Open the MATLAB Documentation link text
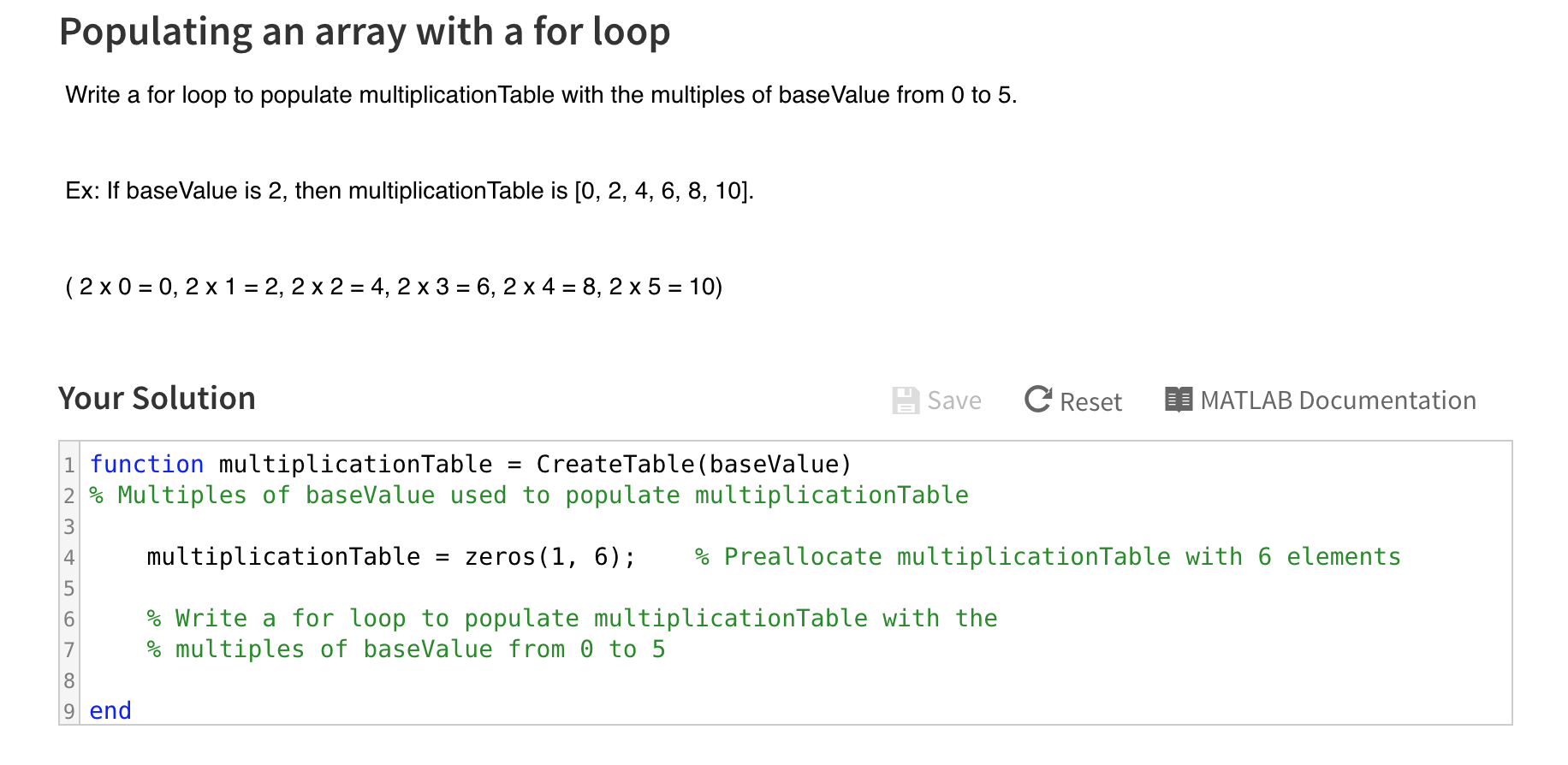The width and height of the screenshot is (1568, 765). (x=1339, y=400)
